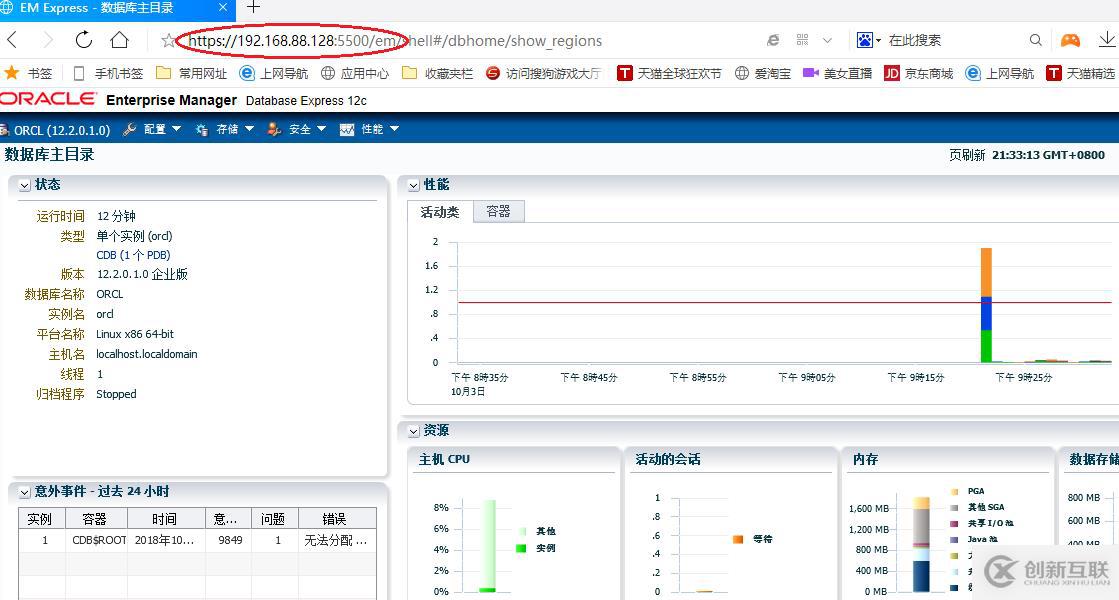Collapse the 意外事件 incidents panel
Viewport: 1119px width, 600px height.
[24, 492]
